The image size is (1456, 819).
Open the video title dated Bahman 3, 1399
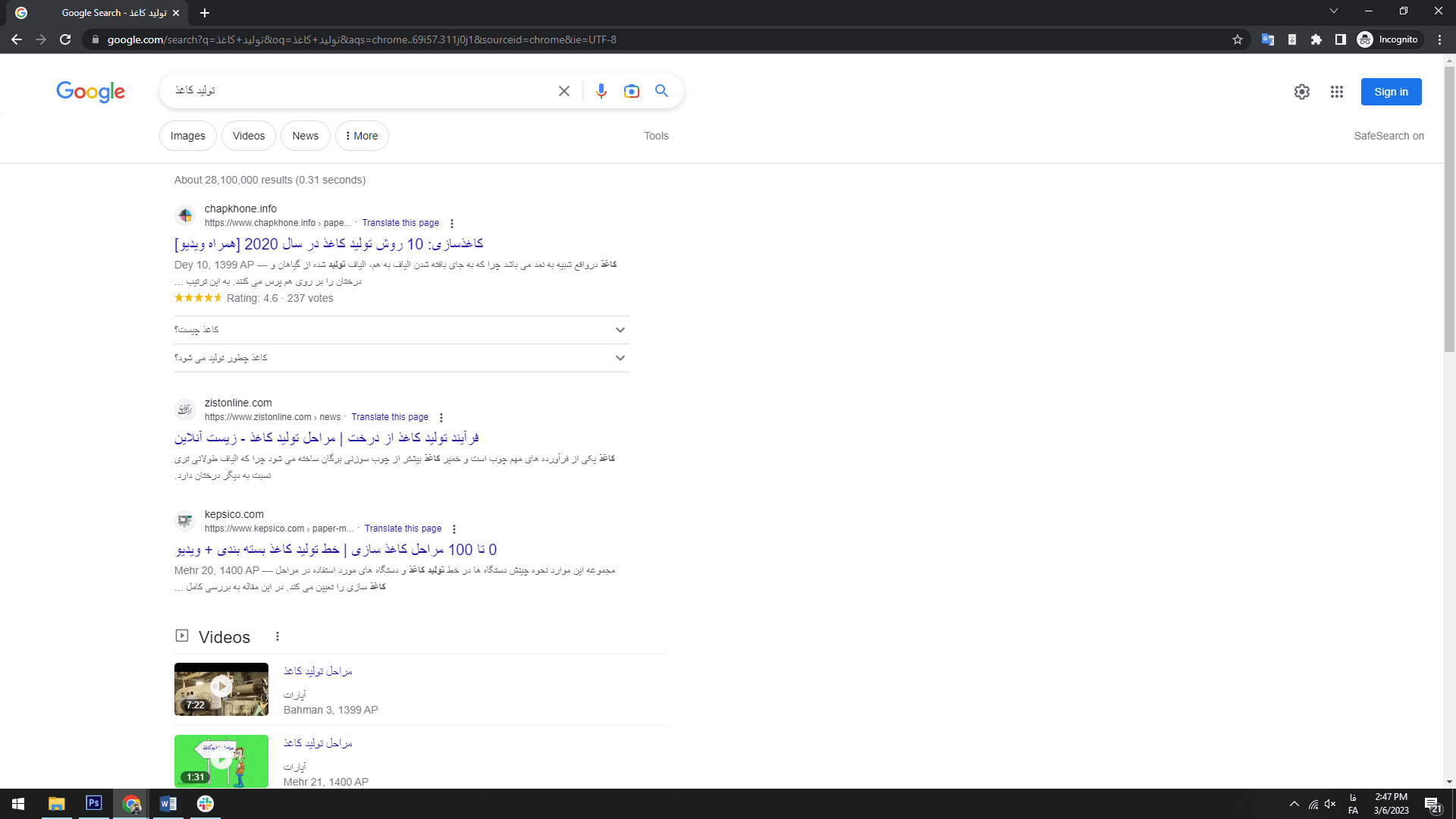pos(318,671)
